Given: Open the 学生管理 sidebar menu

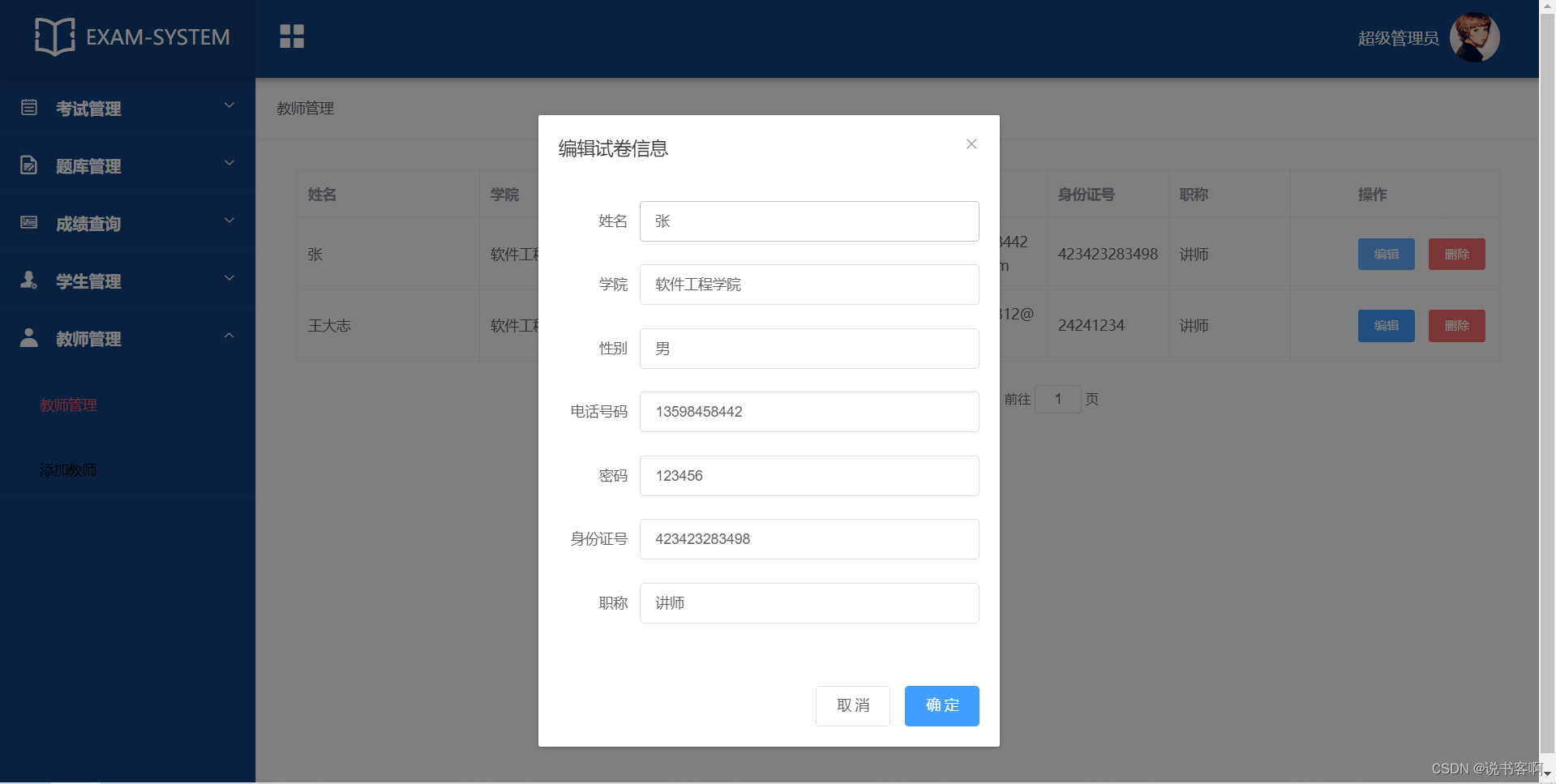Looking at the screenshot, I should (127, 281).
